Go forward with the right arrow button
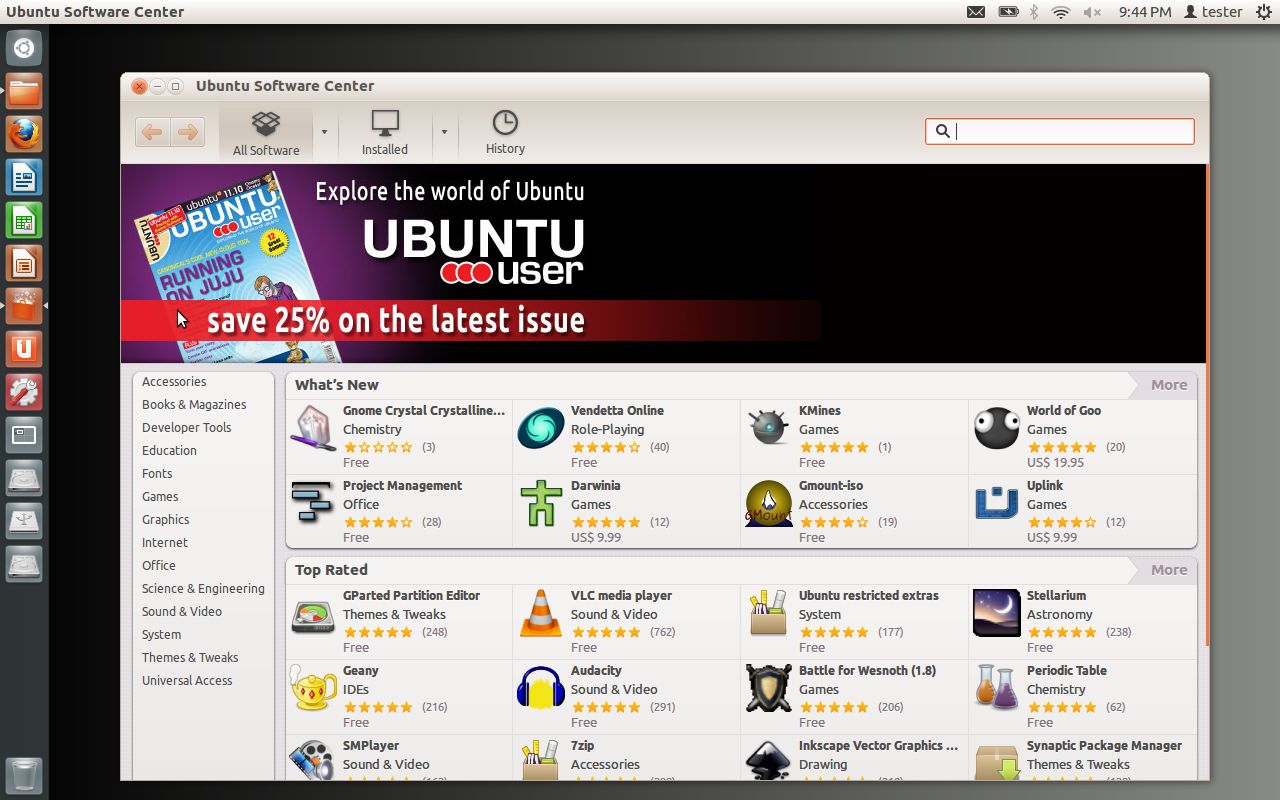 (187, 132)
